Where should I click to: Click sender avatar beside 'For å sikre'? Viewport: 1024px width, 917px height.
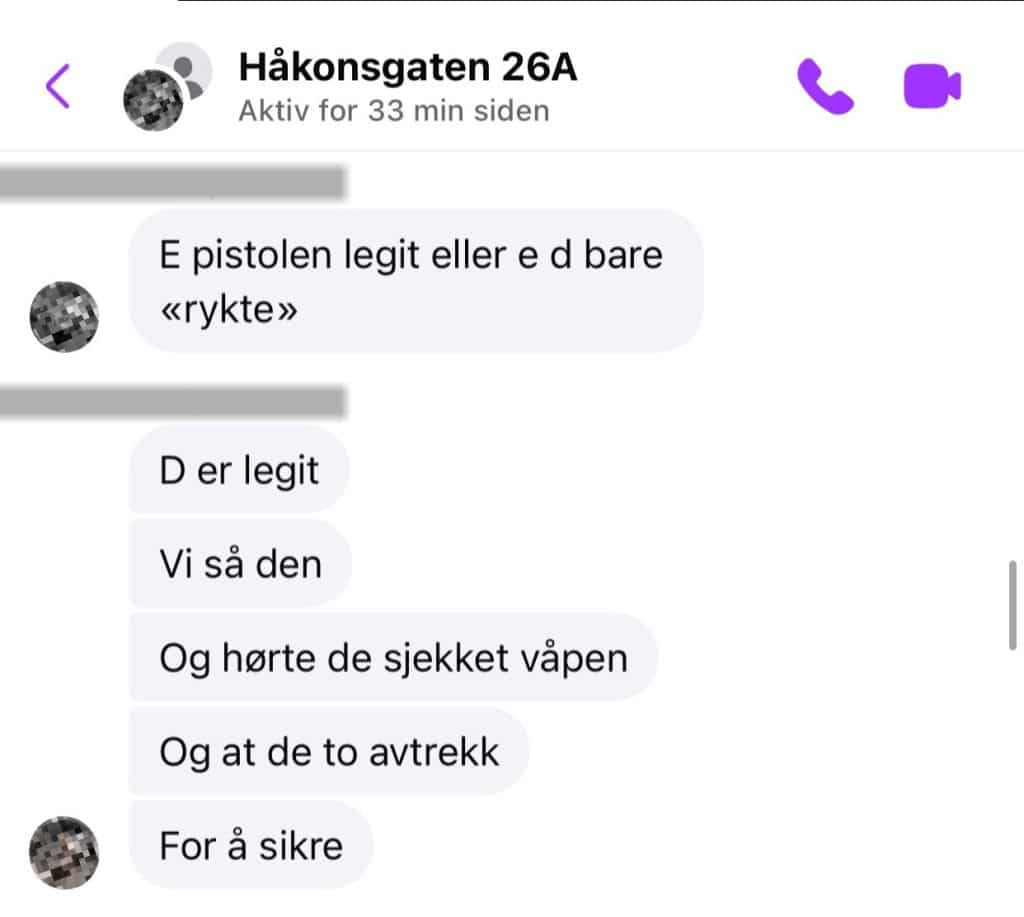click(x=64, y=852)
